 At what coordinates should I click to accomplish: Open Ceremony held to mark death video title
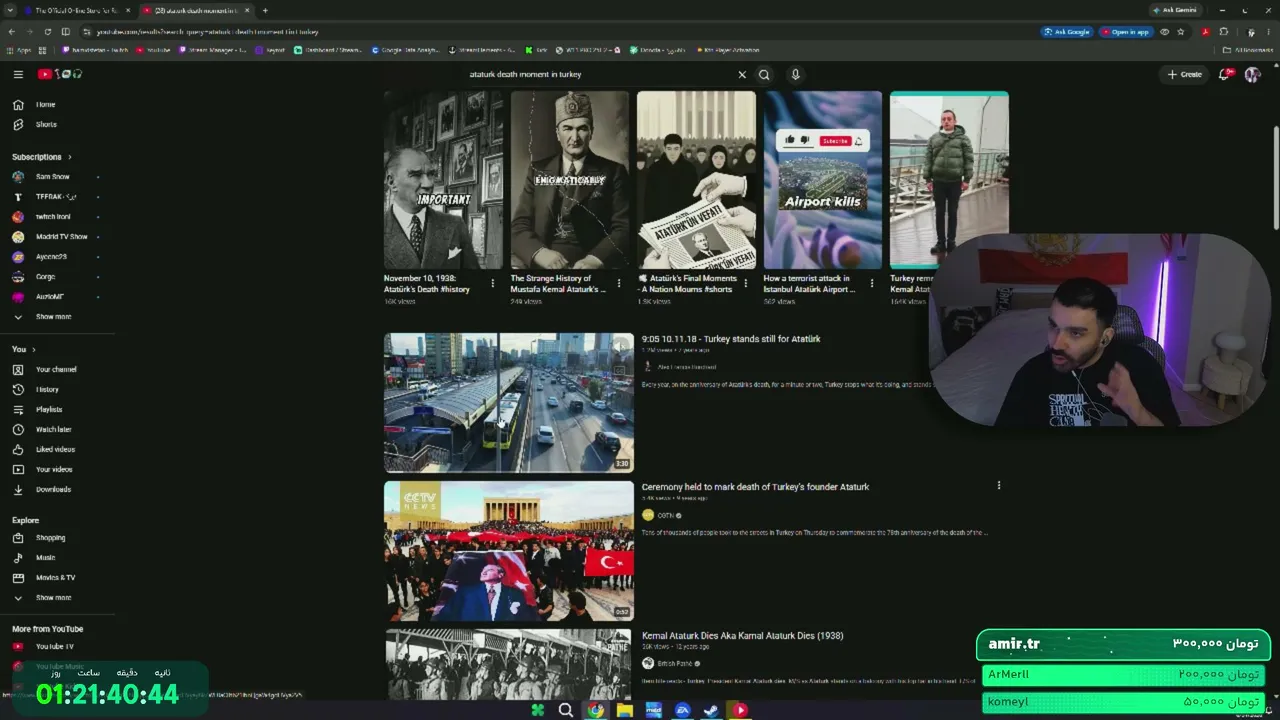(x=755, y=487)
